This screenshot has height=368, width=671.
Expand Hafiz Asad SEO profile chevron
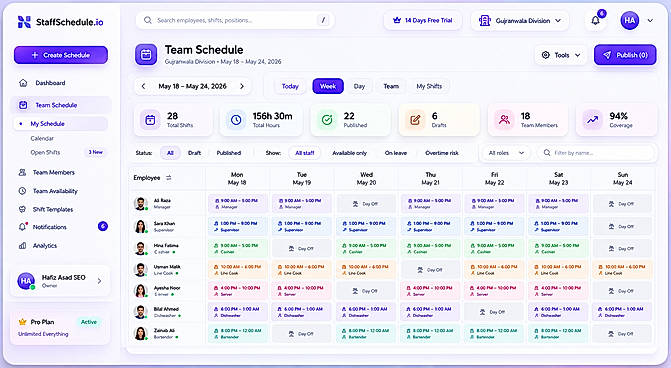99,281
